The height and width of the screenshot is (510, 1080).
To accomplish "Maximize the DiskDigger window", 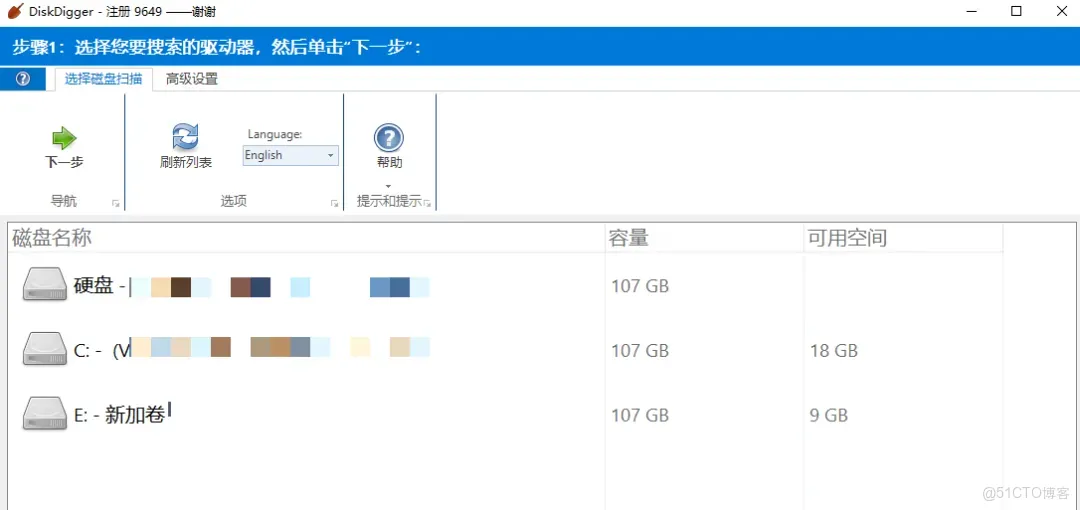I will [x=1016, y=11].
